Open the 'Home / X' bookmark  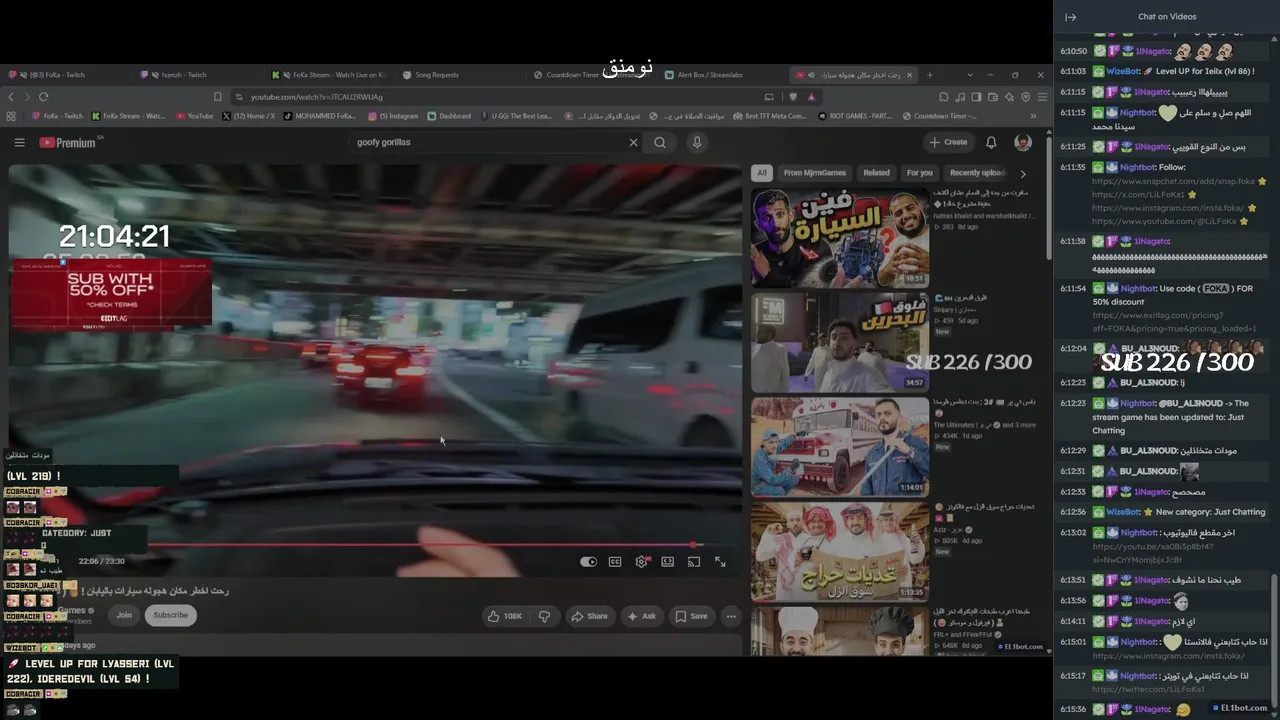248,116
